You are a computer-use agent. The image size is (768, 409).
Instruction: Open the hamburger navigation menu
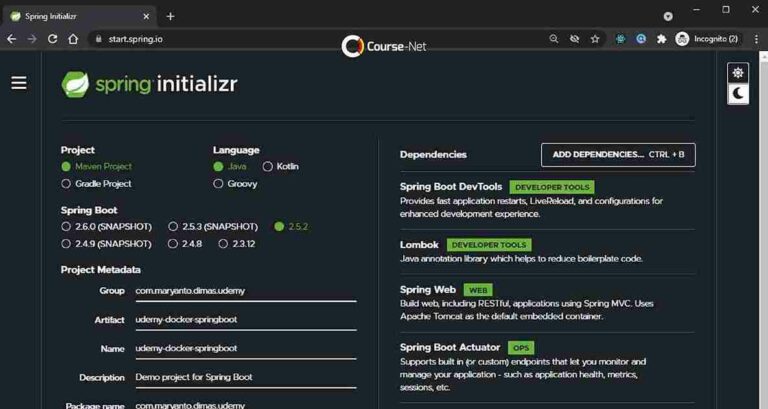point(19,83)
